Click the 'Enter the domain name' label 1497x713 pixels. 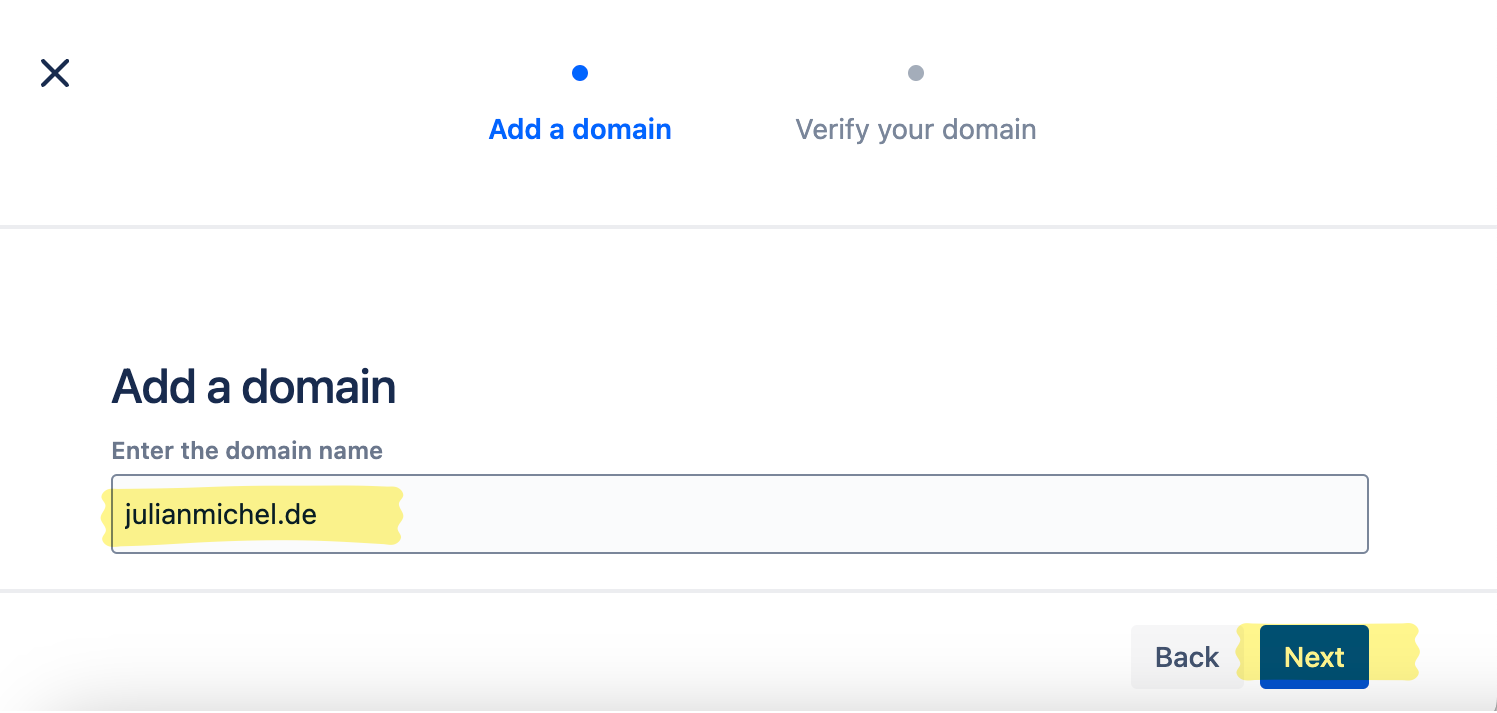click(247, 450)
